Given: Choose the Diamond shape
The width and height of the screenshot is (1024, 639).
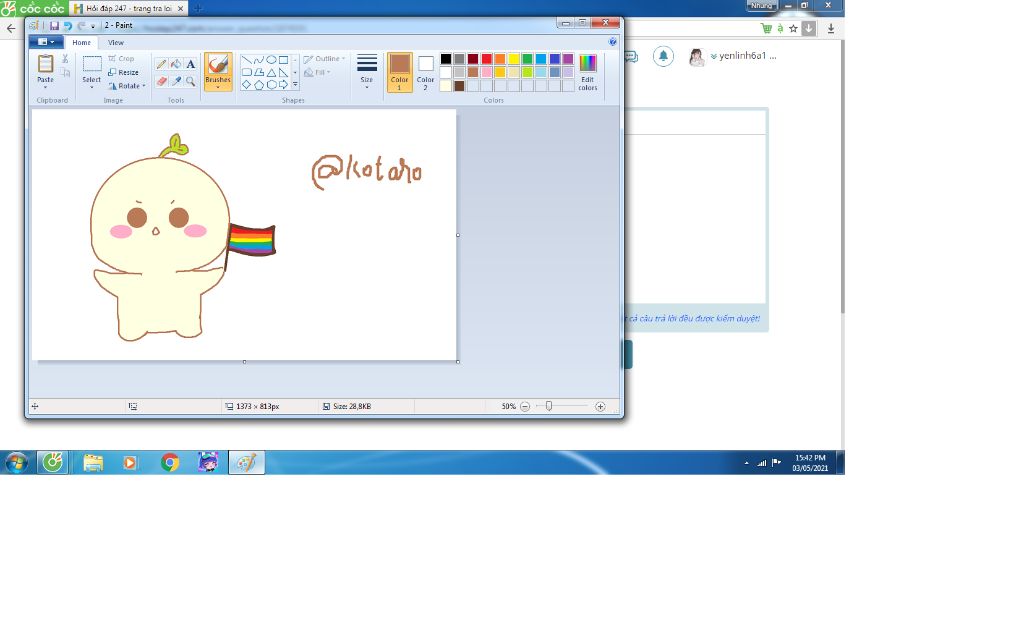Looking at the screenshot, I should coord(246,84).
